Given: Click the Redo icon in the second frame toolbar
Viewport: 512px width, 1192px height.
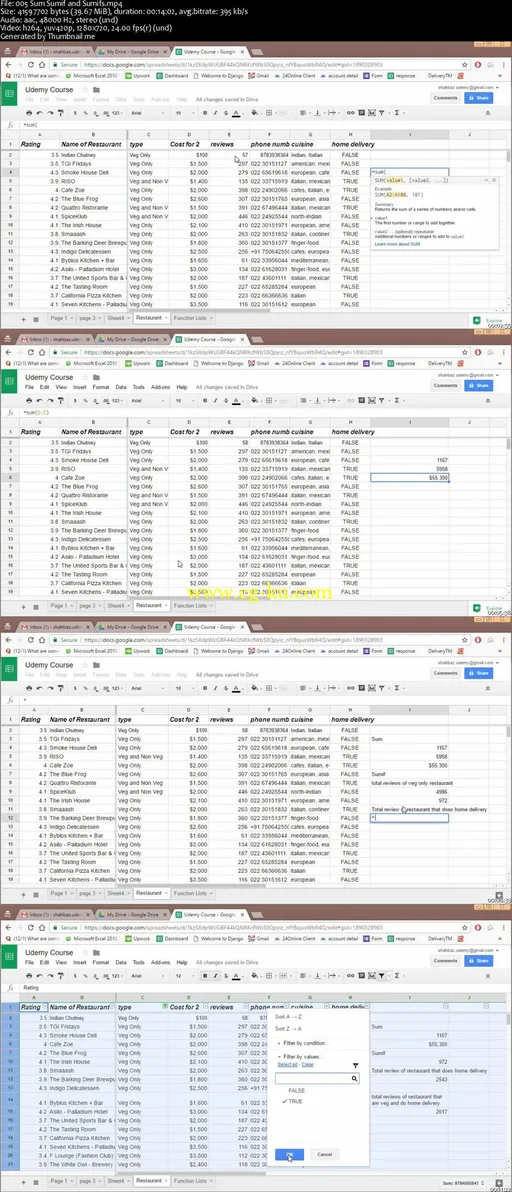Looking at the screenshot, I should (x=52, y=400).
